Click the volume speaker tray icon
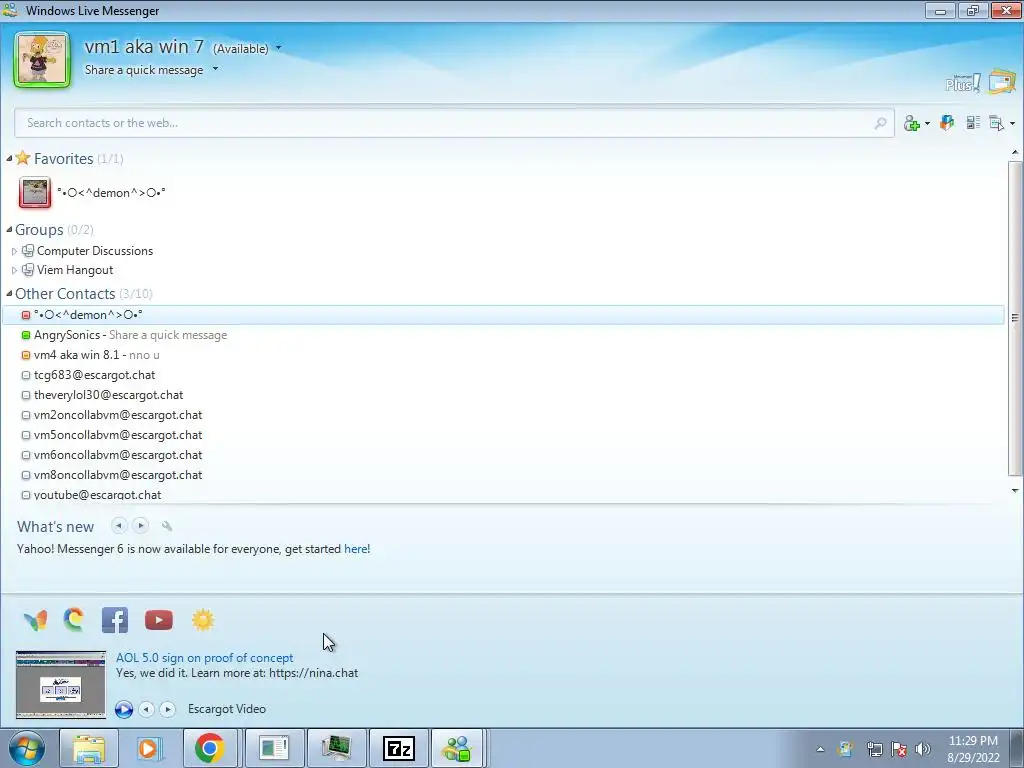Viewport: 1024px width, 768px height. pyautogui.click(x=923, y=749)
